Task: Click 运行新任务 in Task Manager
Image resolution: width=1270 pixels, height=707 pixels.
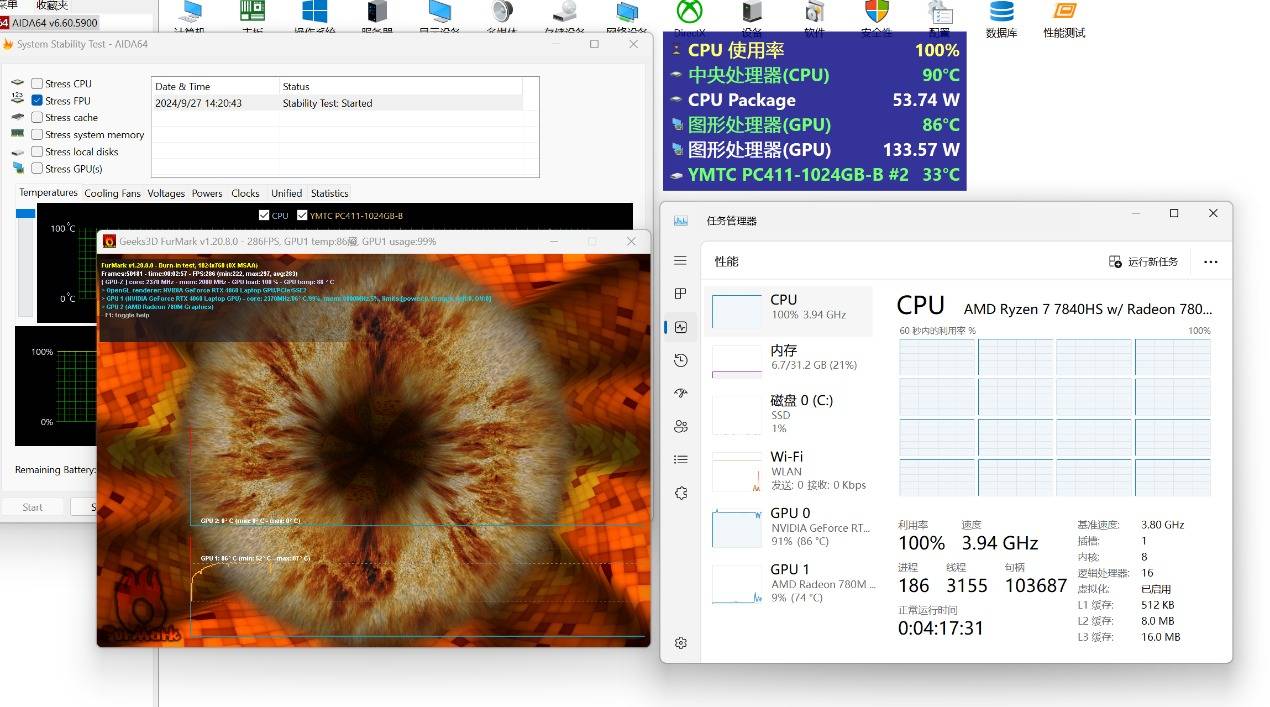Action: (x=1144, y=262)
